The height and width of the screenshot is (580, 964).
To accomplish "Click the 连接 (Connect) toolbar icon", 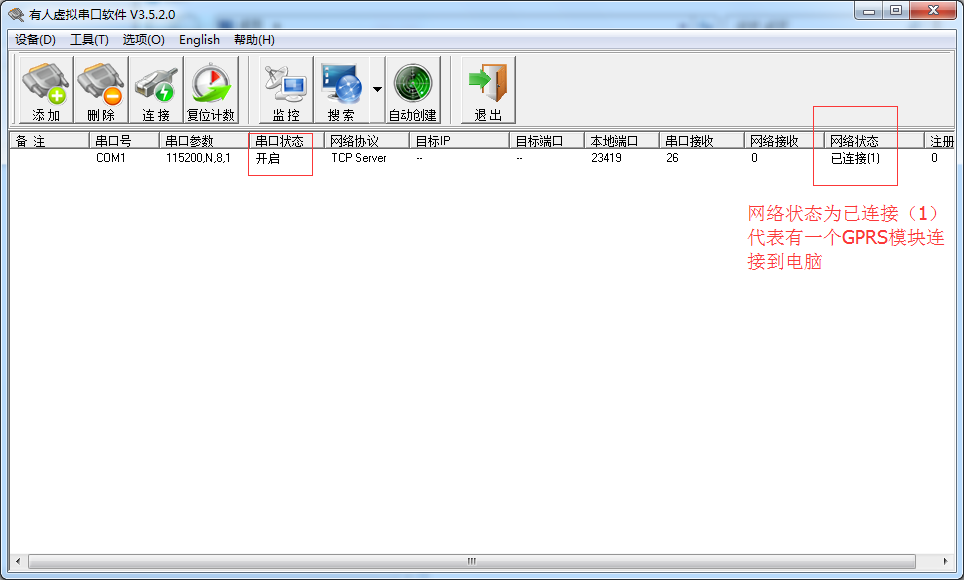I will (x=156, y=90).
